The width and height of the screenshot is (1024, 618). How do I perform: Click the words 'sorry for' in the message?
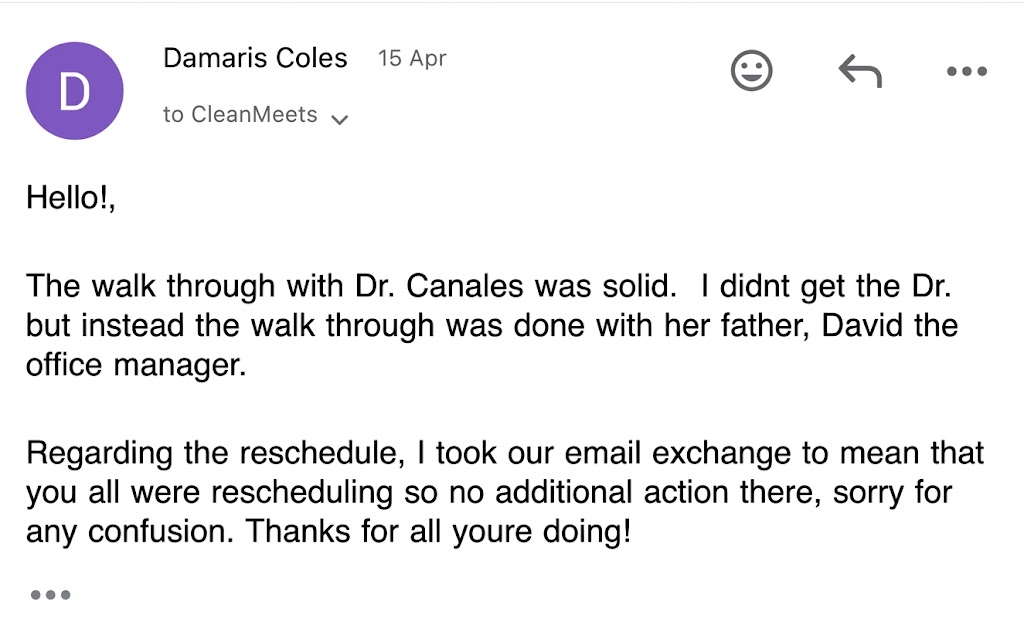click(893, 492)
